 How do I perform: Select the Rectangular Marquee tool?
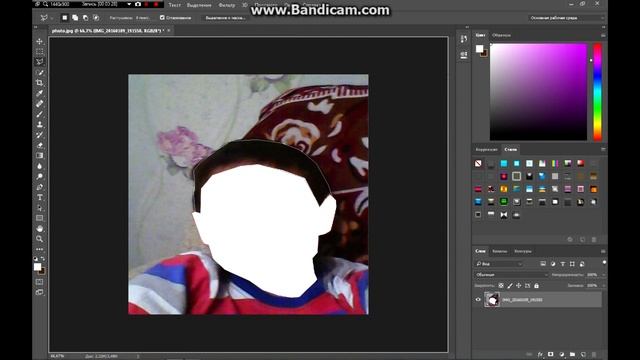tap(40, 51)
